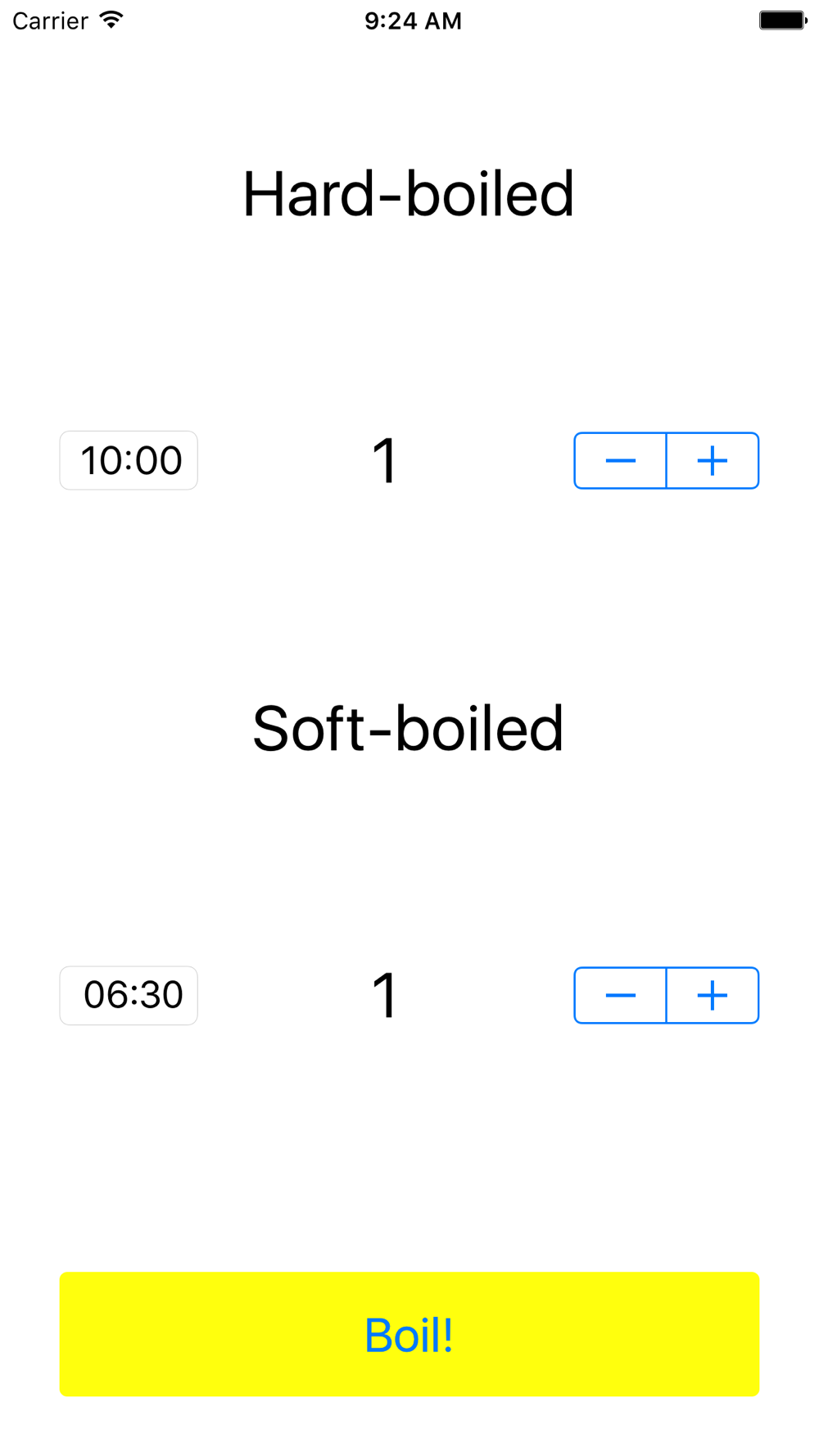
Task: Tap the minus icon for Soft-boiled eggs
Action: pos(620,996)
